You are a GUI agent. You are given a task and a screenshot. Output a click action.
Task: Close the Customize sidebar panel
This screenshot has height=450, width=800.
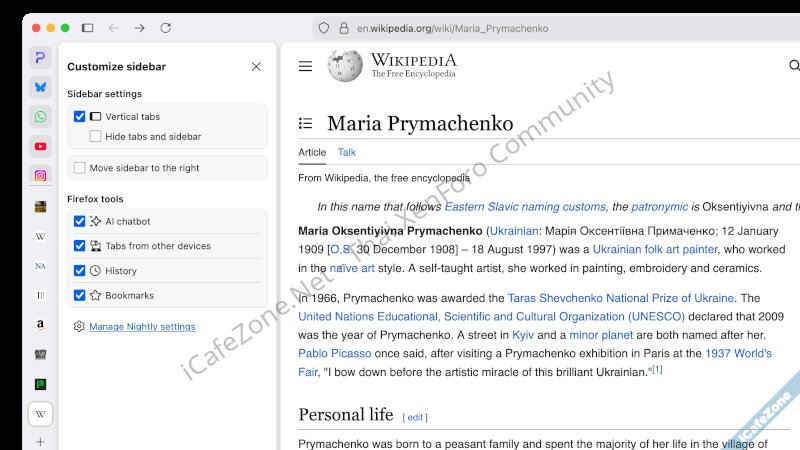(256, 67)
